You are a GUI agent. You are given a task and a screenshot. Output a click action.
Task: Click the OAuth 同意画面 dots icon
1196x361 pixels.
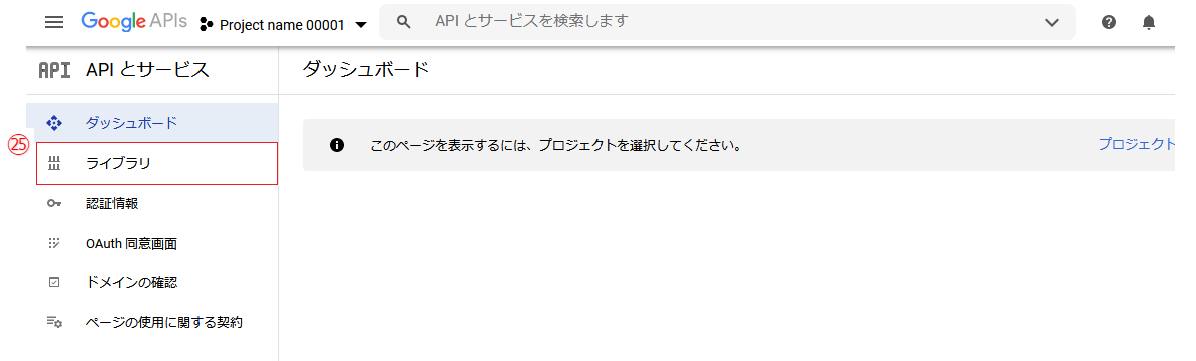[53, 243]
